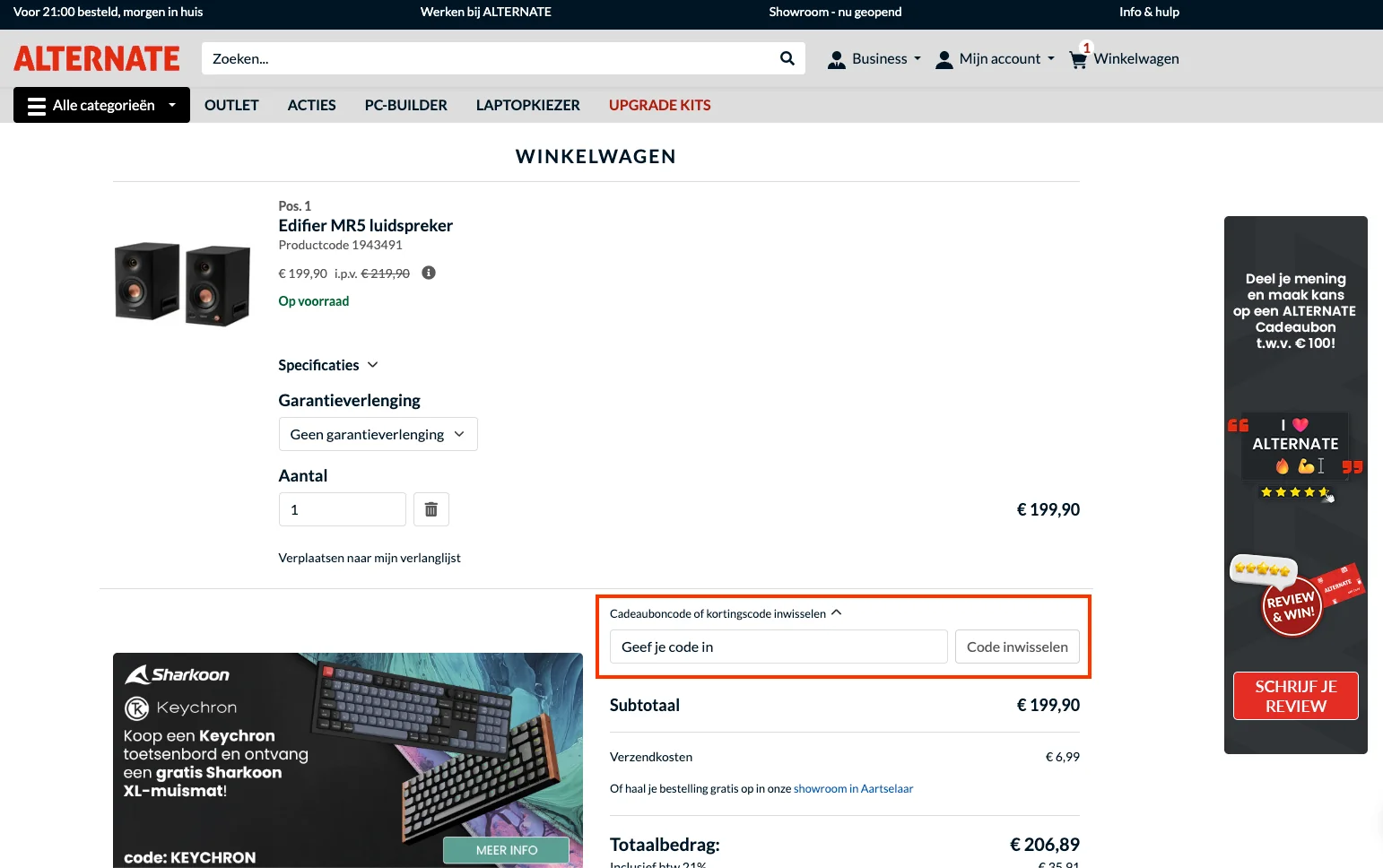Switch to the PC-BUILDER tab
The image size is (1383, 868).
tap(405, 105)
